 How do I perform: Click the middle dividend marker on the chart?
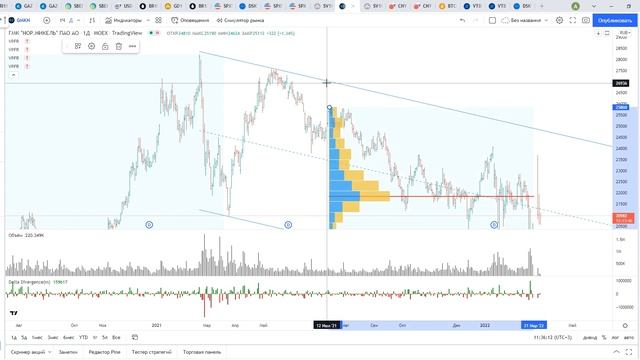288,224
